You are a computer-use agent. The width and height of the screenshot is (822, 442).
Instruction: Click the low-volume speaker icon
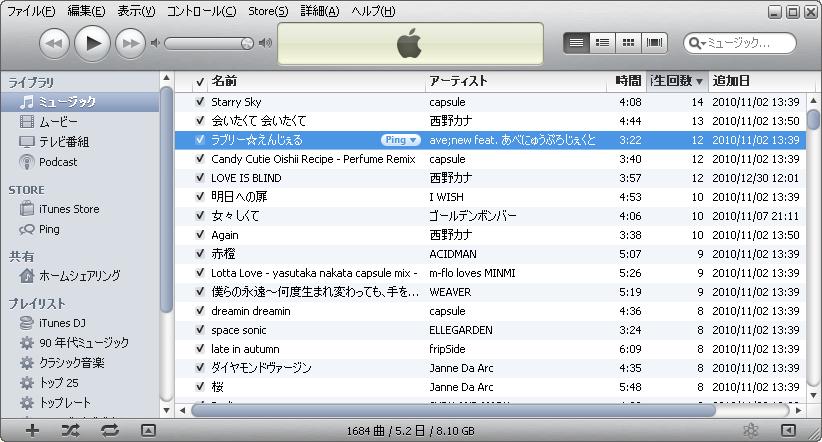point(155,43)
